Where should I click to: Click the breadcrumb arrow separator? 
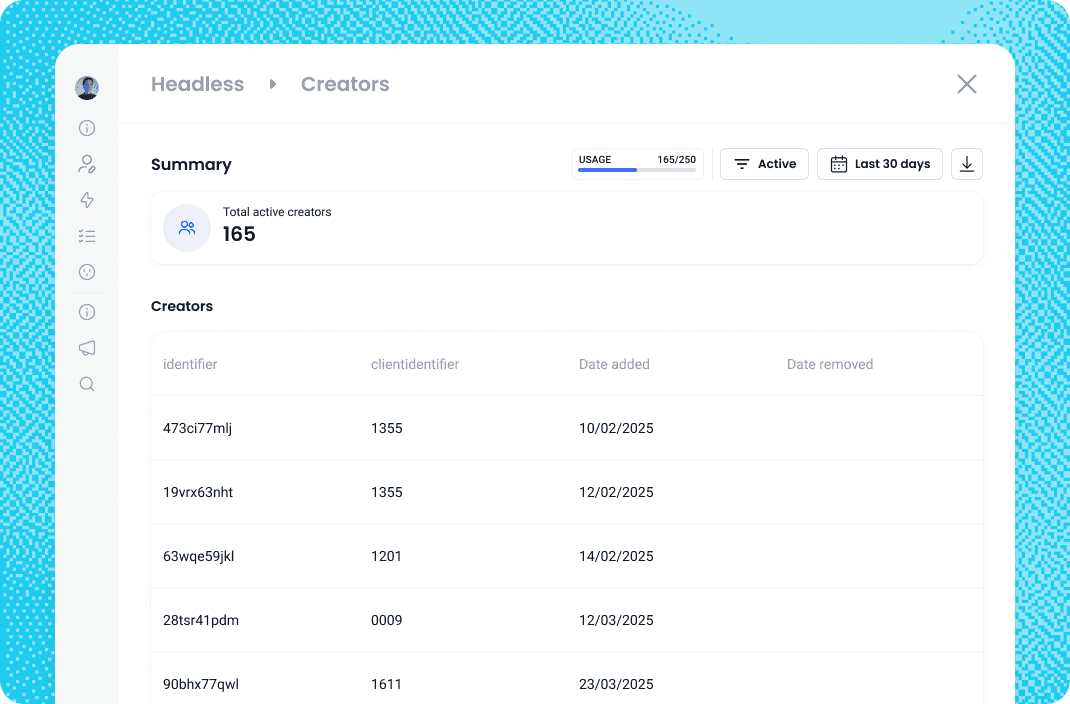[x=273, y=84]
